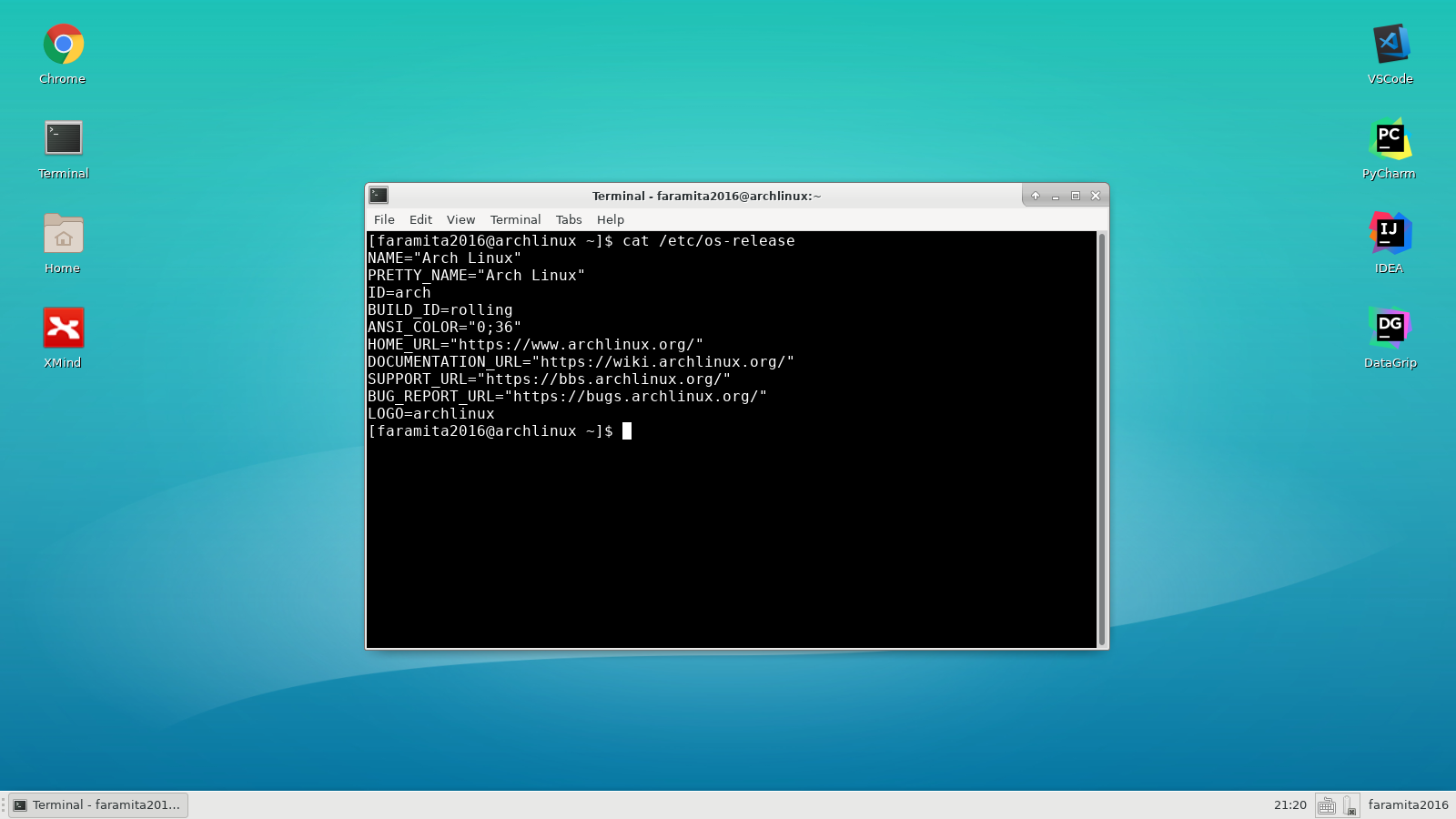Open the Help menu
Screen dimensions: 1456x819
point(611,219)
